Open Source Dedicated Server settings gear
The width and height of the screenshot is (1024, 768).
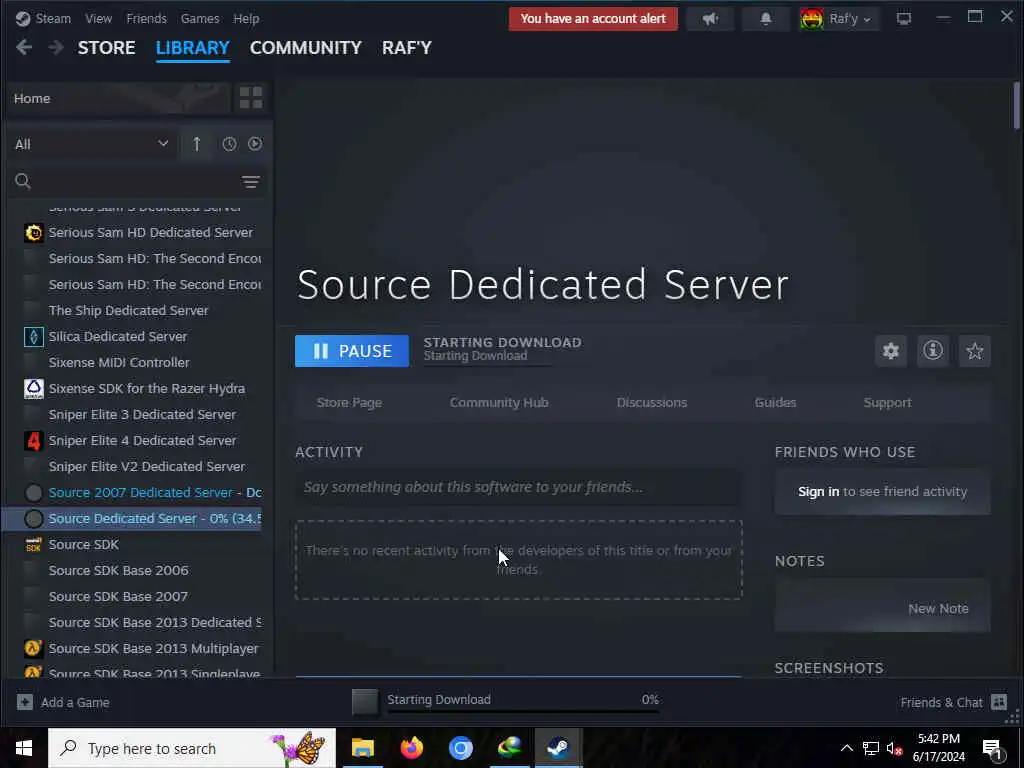coord(891,351)
